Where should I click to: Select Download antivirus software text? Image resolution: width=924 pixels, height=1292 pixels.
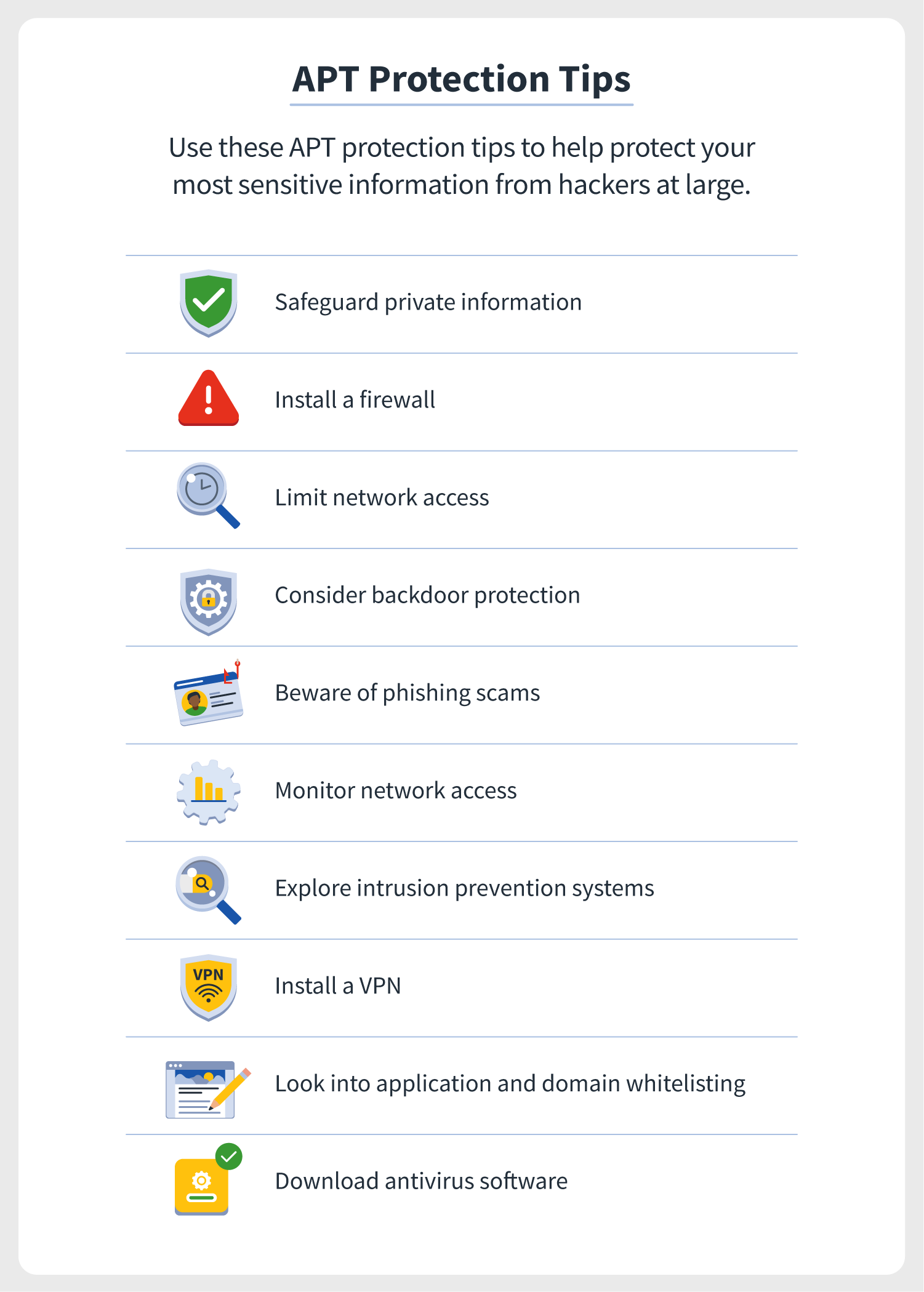tap(422, 1181)
